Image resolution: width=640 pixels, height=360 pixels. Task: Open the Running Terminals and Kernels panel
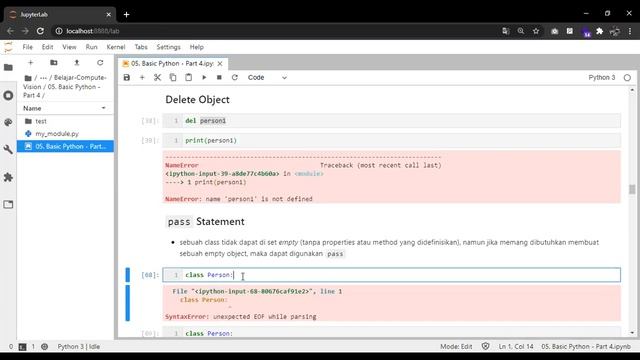pos(8,96)
